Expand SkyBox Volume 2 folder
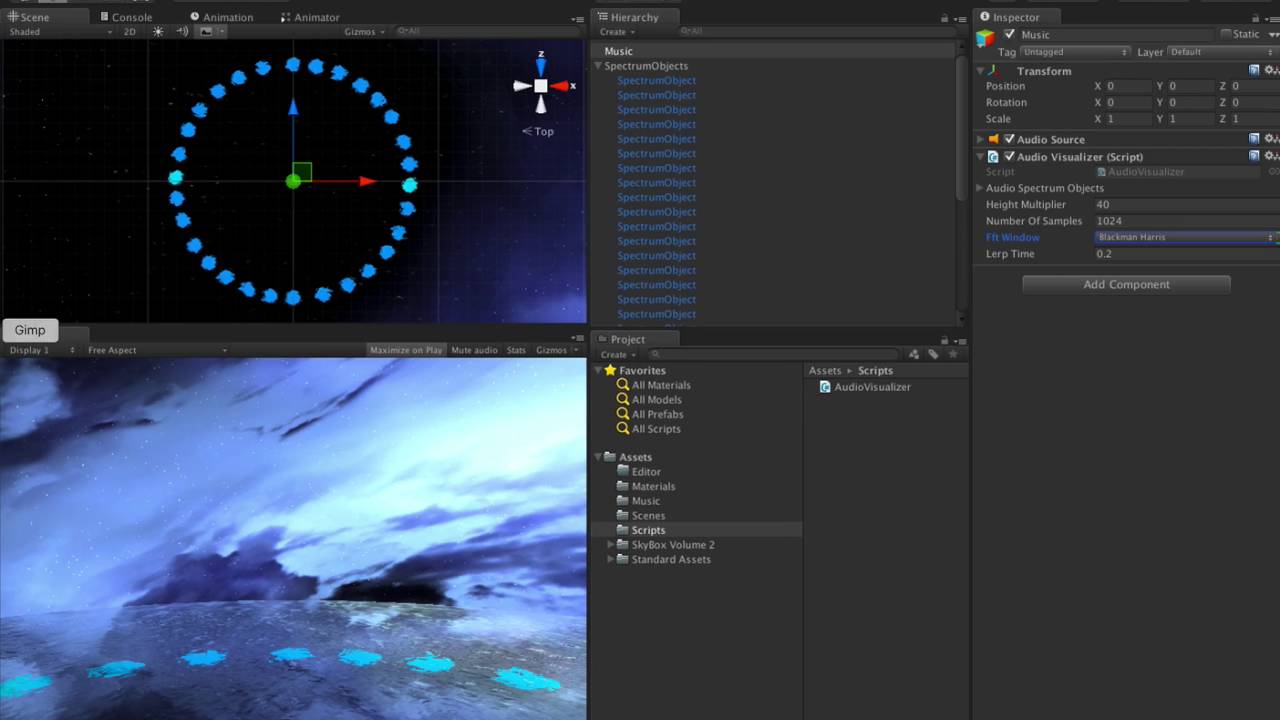 pos(611,545)
